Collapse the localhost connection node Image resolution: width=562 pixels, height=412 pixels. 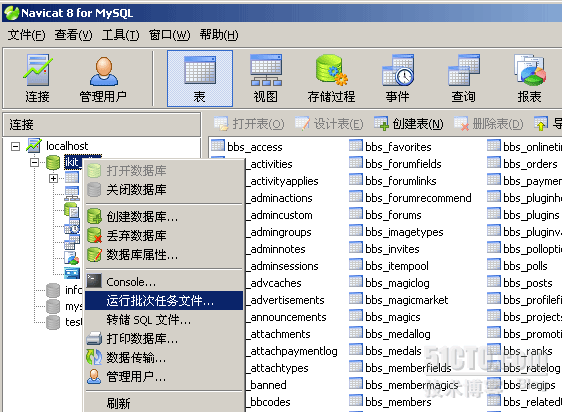coord(15,146)
